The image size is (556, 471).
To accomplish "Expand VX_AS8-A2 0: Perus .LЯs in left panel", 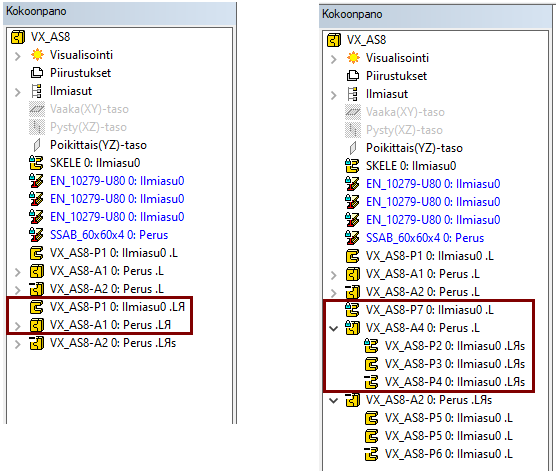I will [17, 344].
